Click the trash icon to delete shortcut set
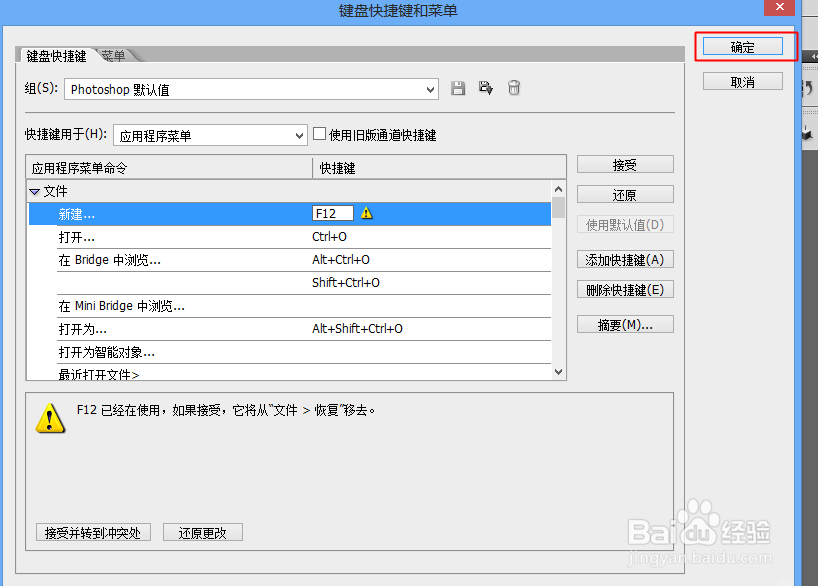The width and height of the screenshot is (818, 586). 514,88
